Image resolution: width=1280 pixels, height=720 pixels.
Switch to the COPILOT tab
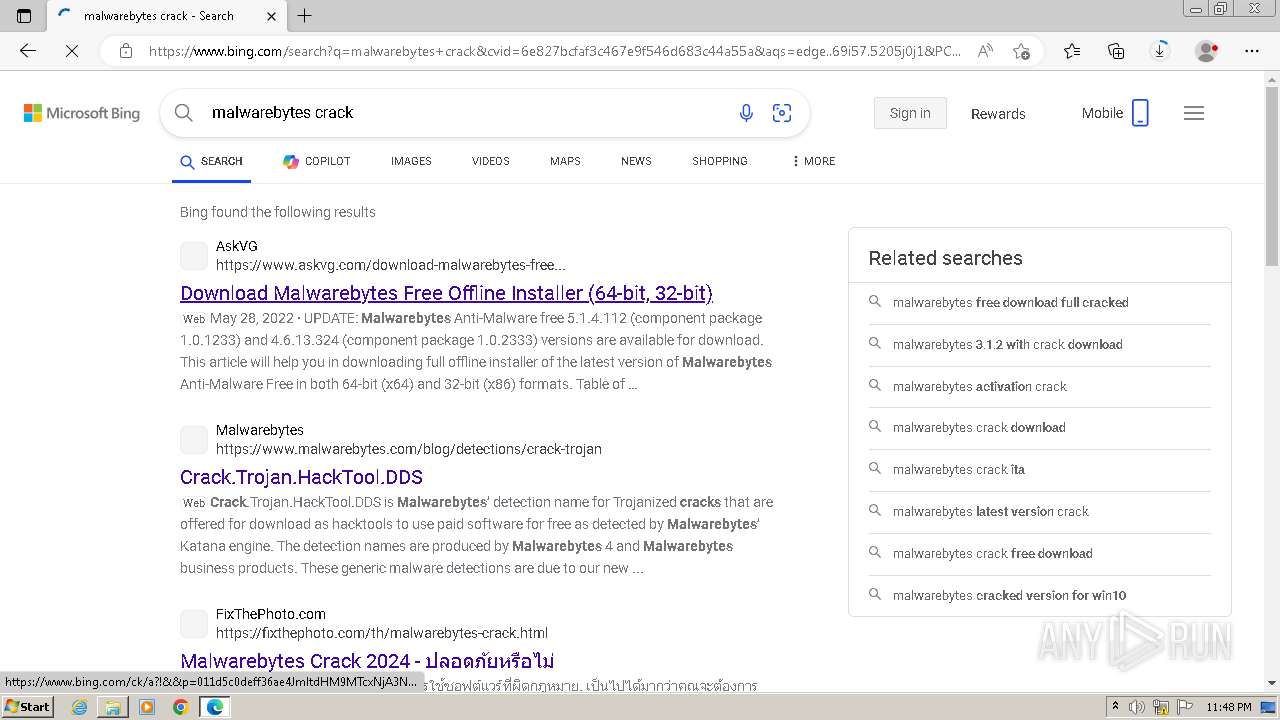pos(317,161)
